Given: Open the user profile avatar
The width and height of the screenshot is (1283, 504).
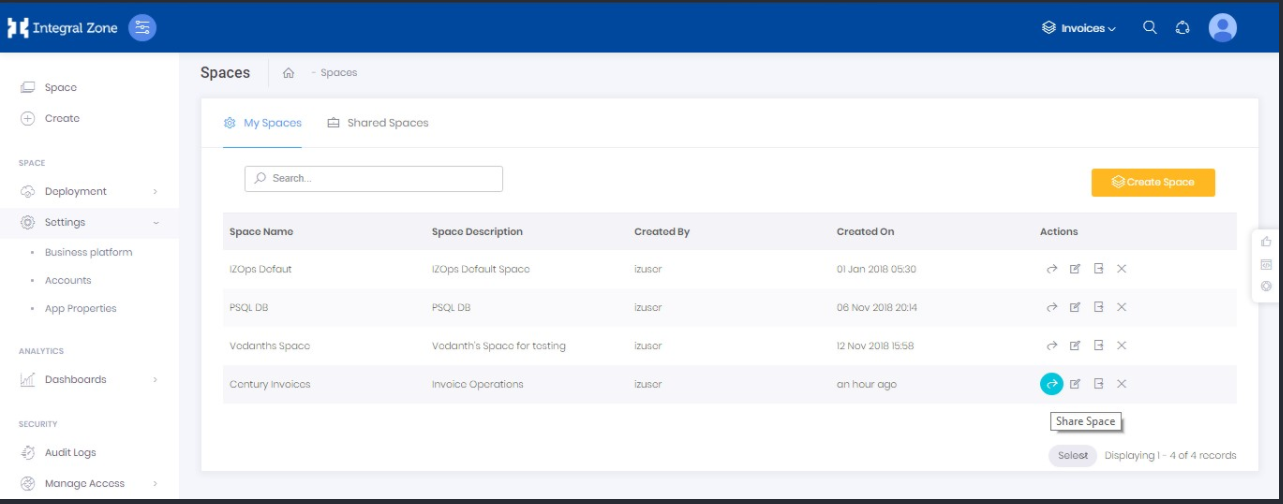Looking at the screenshot, I should tap(1222, 28).
